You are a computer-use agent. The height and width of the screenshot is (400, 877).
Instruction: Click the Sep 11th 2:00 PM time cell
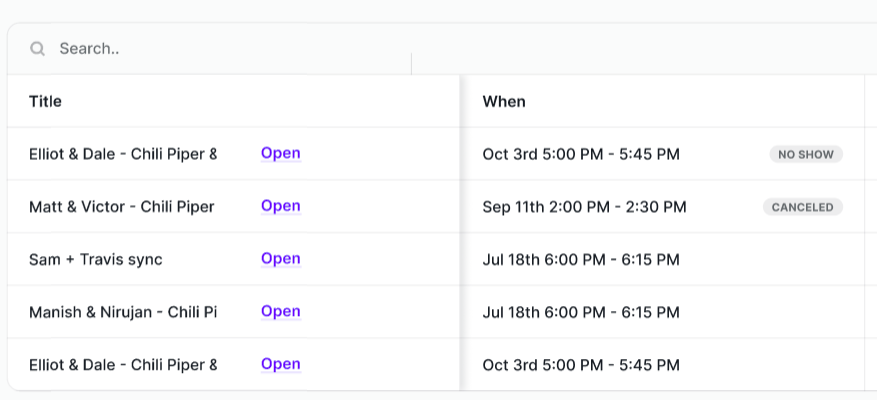coord(584,207)
